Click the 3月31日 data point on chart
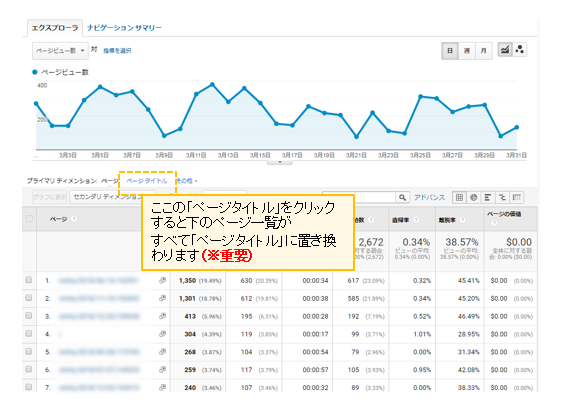This screenshot has width=562, height=409. click(x=517, y=127)
